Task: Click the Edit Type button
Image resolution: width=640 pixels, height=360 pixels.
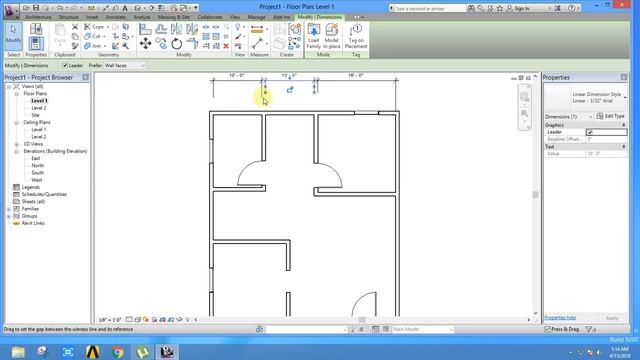Action: click(611, 116)
